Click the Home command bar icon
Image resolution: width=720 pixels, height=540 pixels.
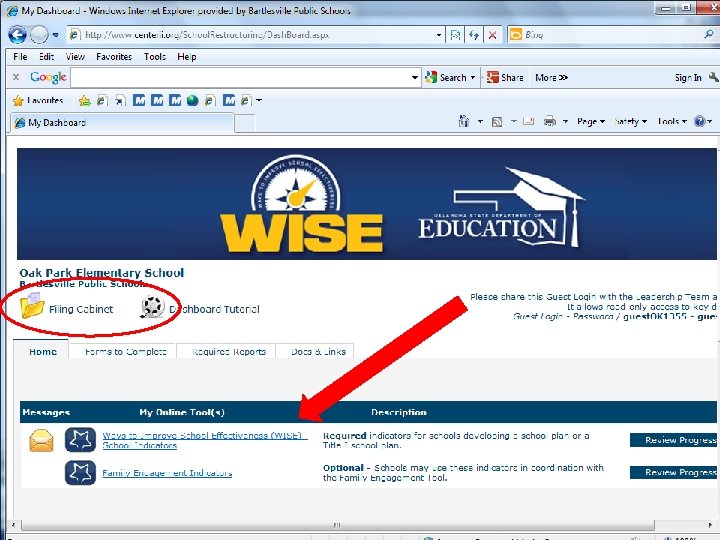[x=464, y=121]
